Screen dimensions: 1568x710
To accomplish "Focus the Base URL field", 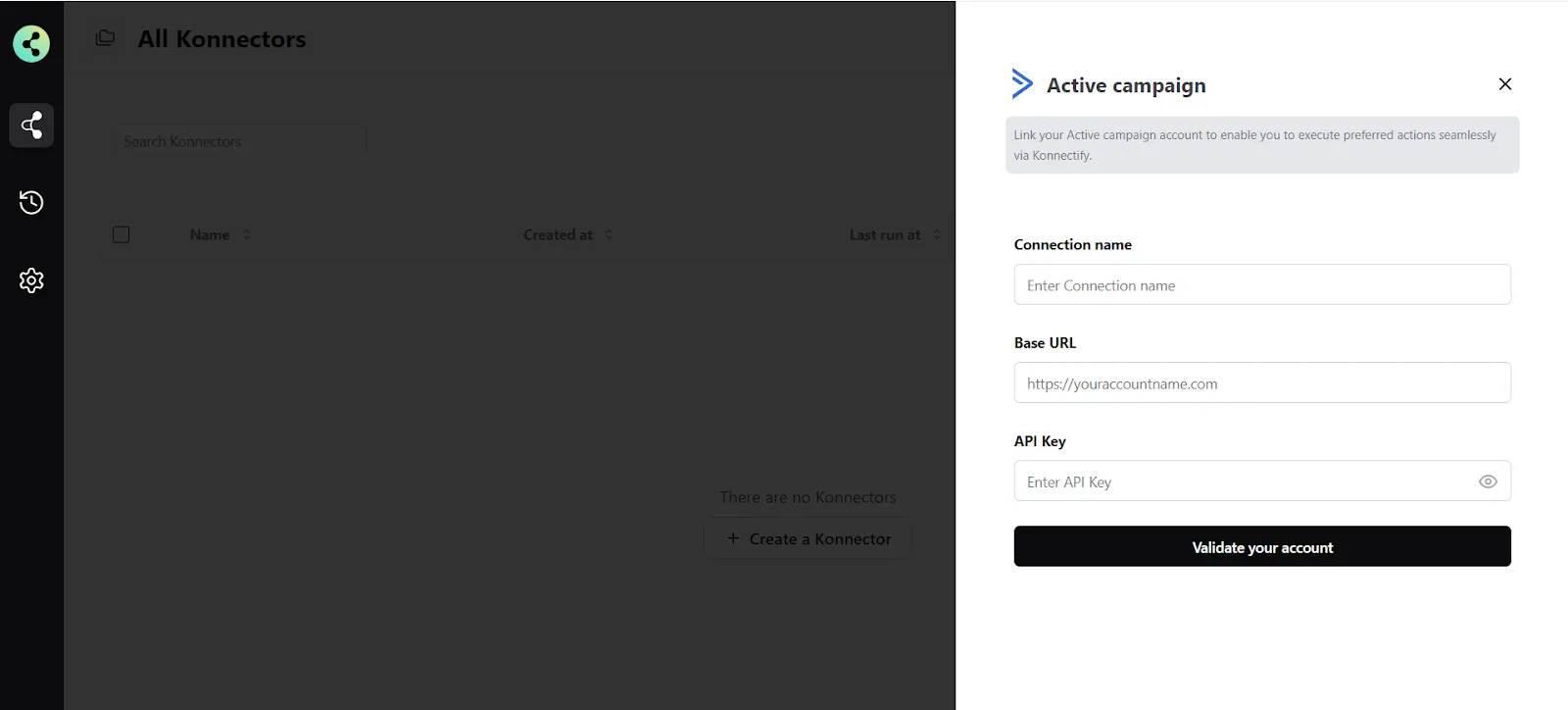I will tap(1262, 382).
